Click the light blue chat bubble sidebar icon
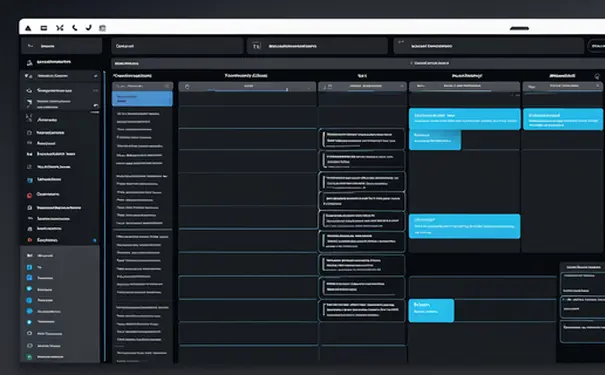605x375 pixels. click(x=29, y=289)
